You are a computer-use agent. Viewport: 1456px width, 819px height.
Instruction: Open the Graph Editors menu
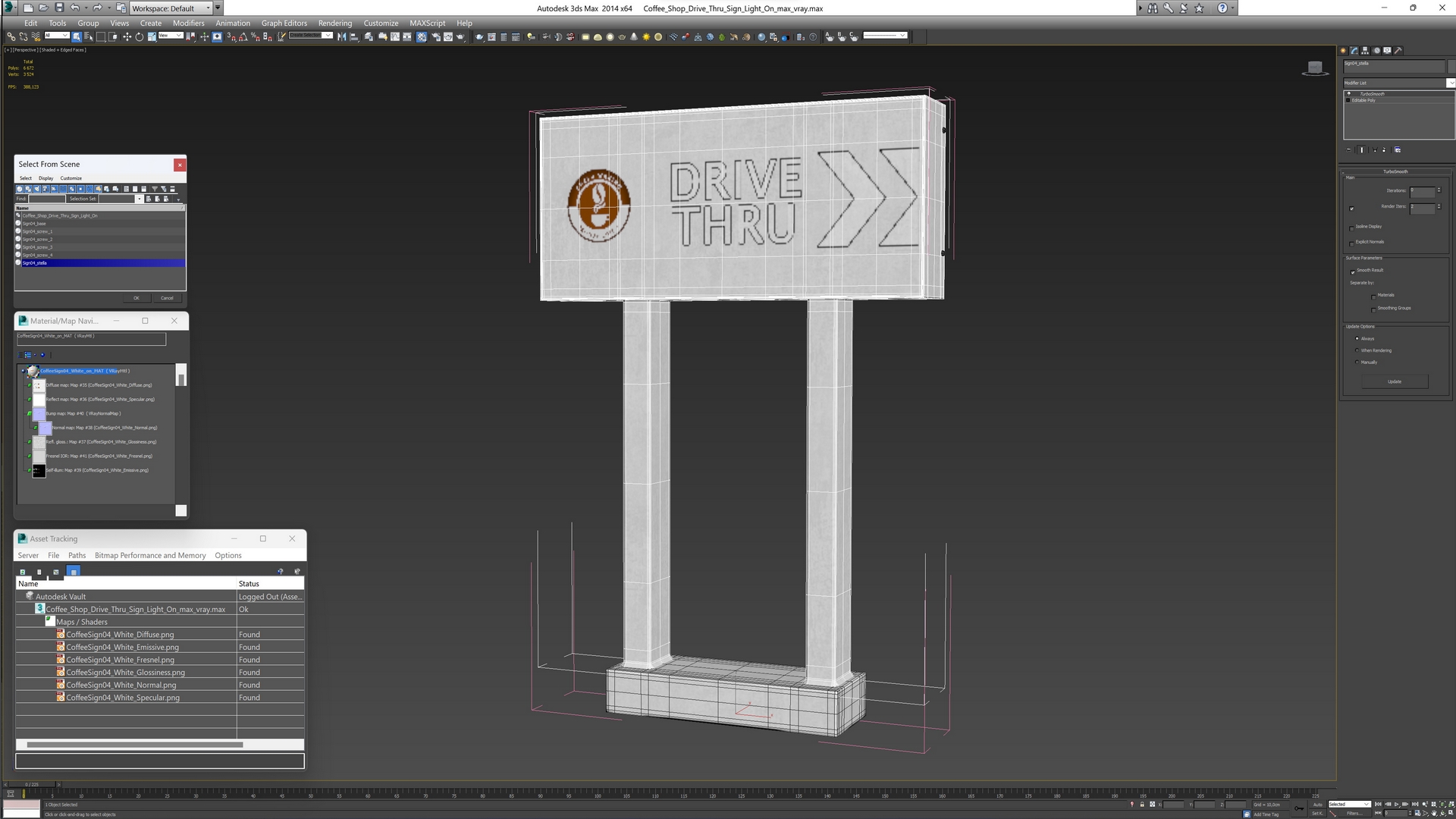[x=284, y=23]
